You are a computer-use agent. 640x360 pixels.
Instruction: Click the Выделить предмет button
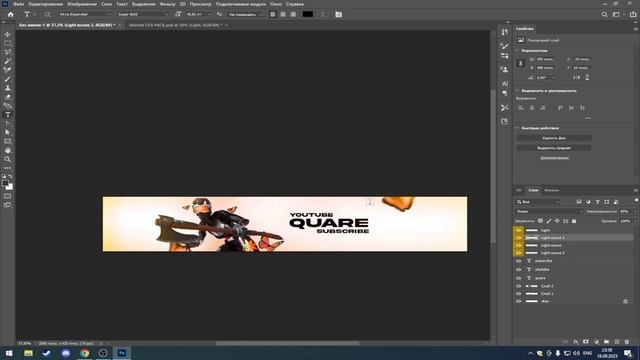pyautogui.click(x=554, y=148)
